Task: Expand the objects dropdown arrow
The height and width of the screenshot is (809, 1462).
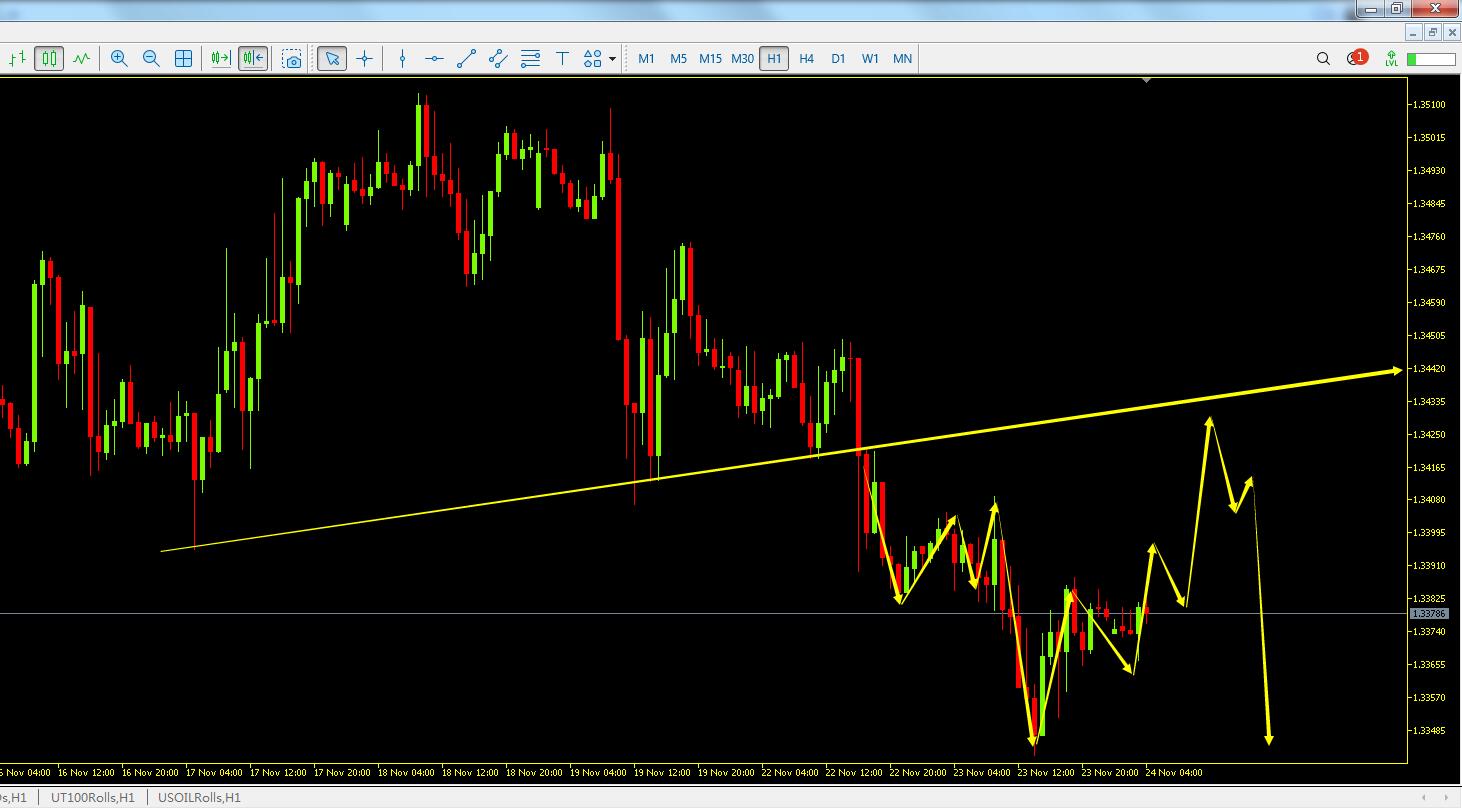Action: click(x=612, y=59)
